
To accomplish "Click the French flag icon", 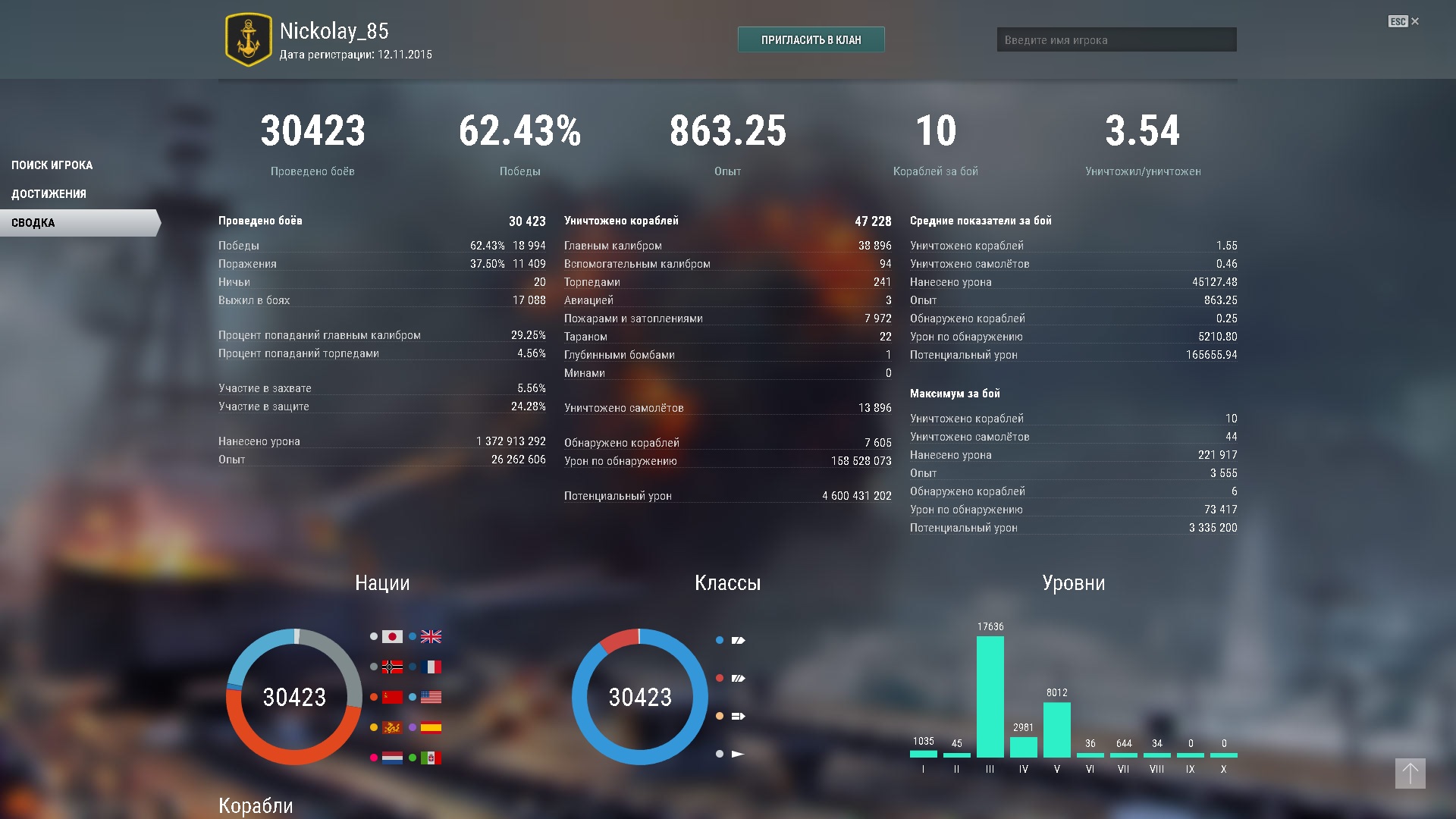I will [x=431, y=667].
